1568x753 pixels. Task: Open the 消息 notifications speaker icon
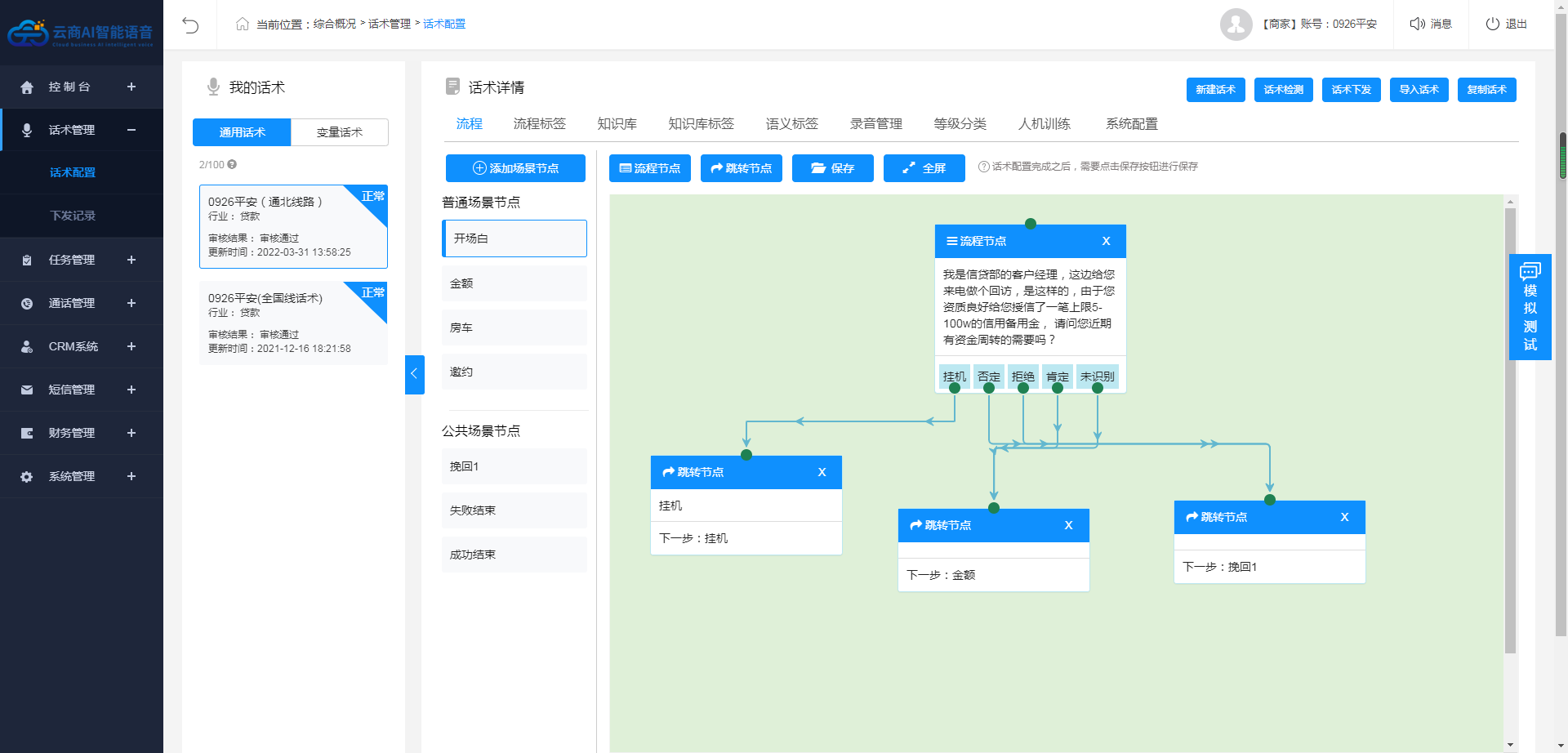[1417, 24]
